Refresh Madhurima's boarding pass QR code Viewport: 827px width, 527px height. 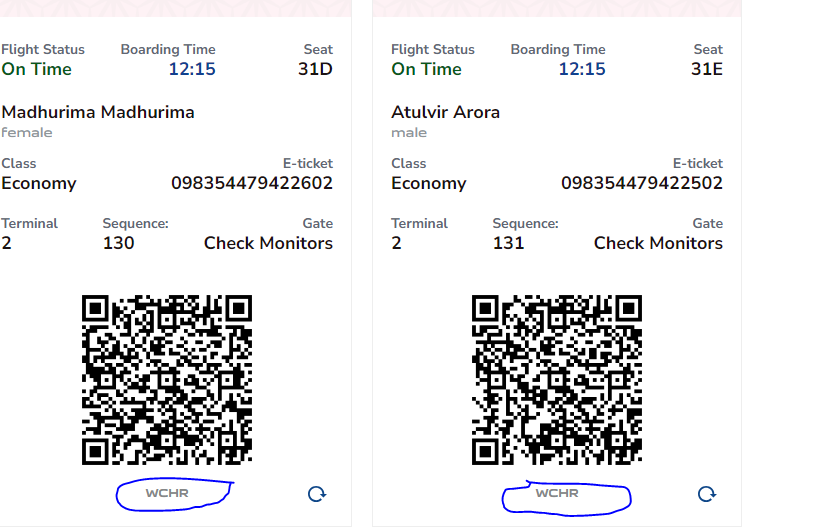click(317, 494)
